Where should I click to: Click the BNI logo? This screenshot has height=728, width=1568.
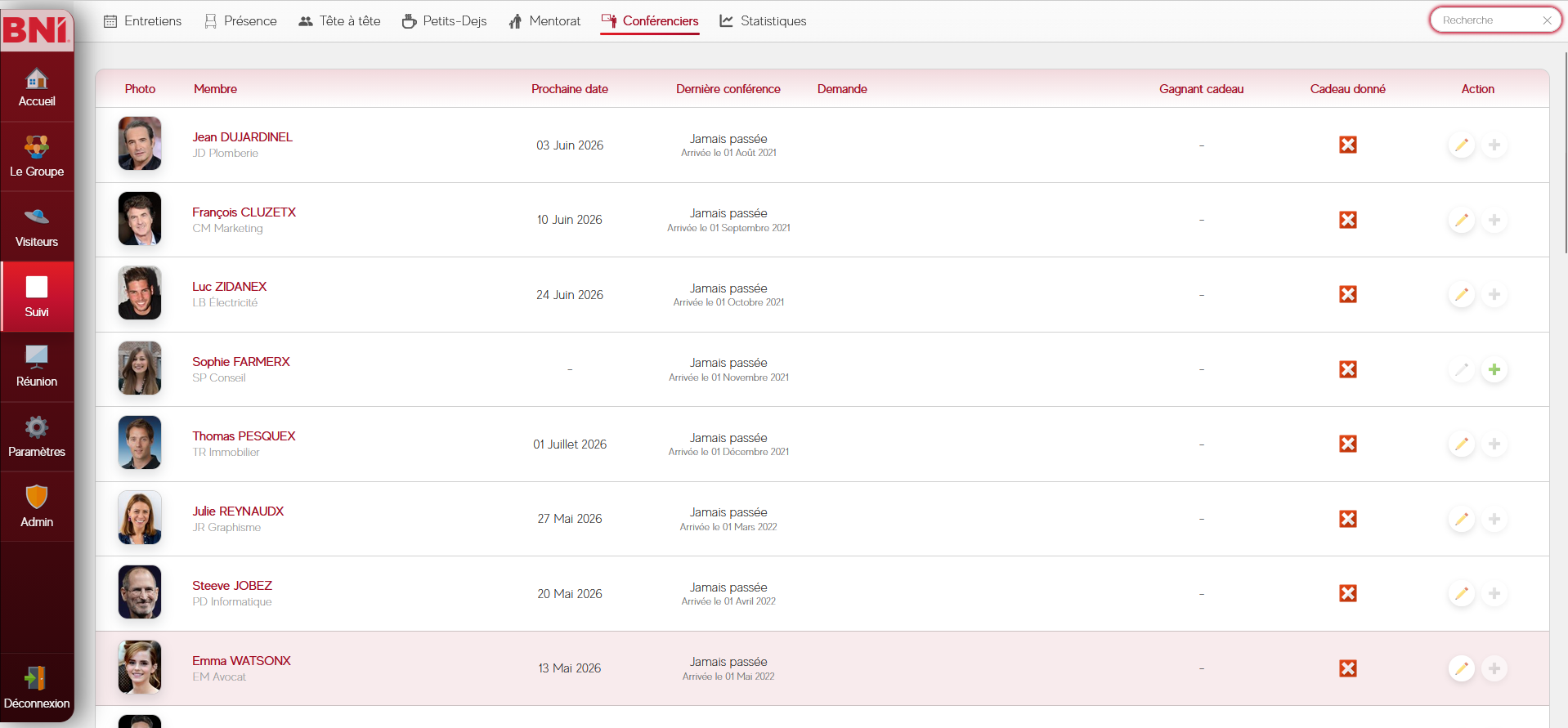(x=36, y=29)
